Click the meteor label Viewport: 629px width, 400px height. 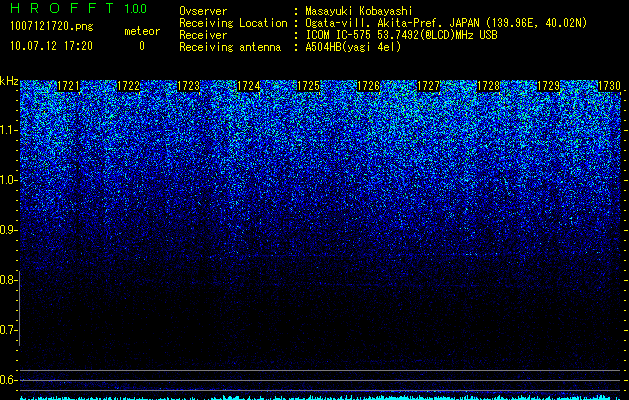coord(142,31)
